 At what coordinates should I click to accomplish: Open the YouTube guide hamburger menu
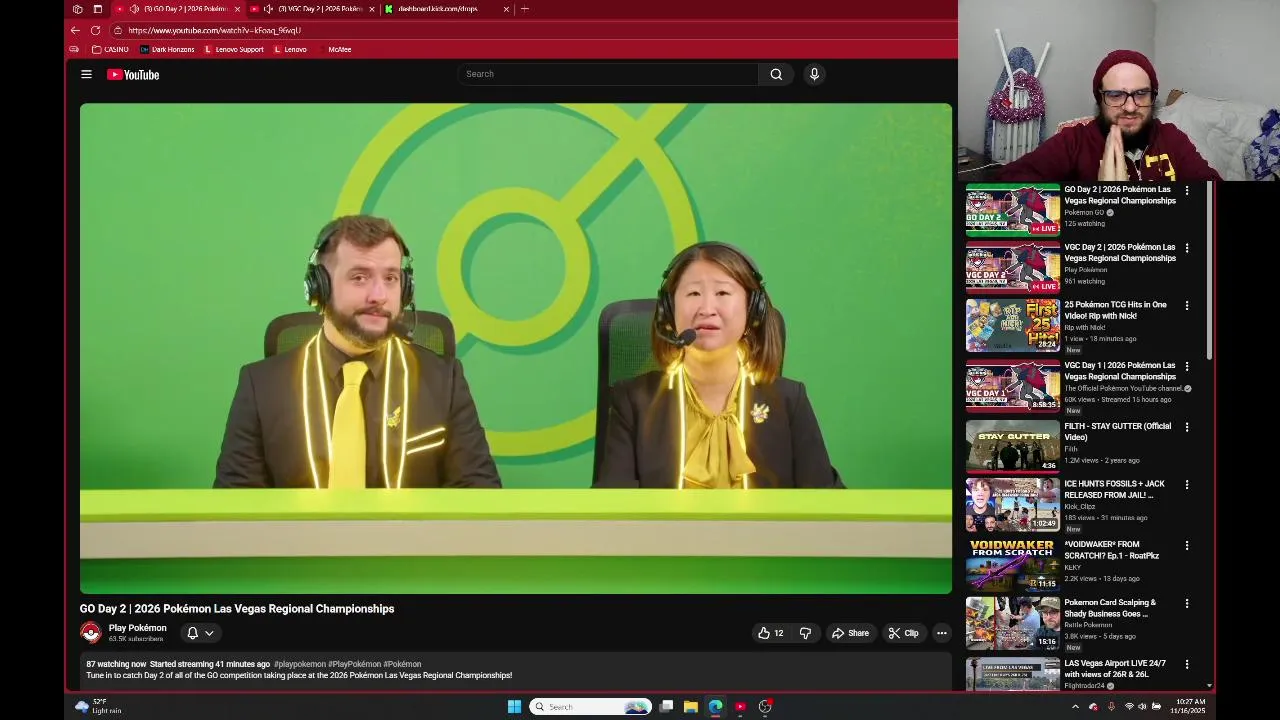[86, 74]
